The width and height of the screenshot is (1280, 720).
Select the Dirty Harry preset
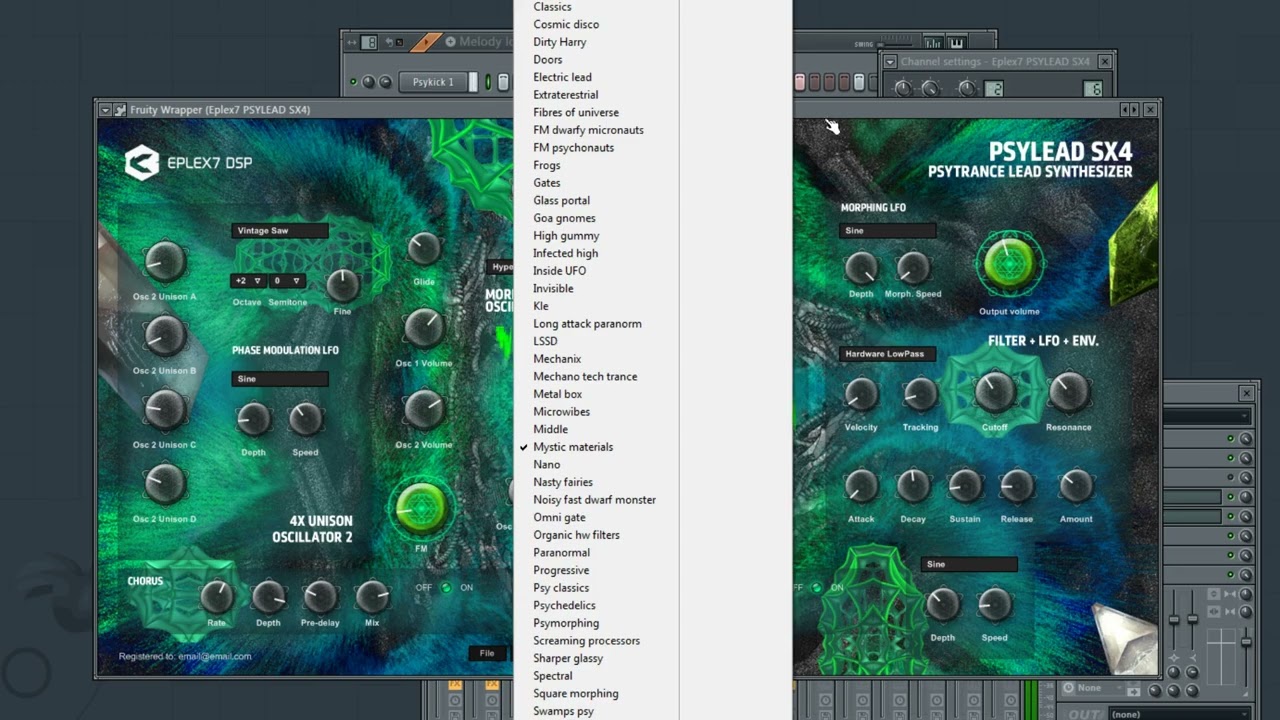click(x=560, y=42)
